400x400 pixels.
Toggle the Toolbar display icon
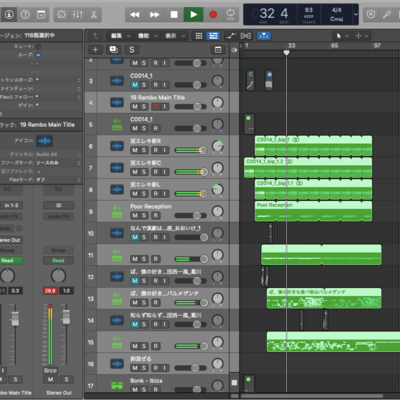point(41,15)
